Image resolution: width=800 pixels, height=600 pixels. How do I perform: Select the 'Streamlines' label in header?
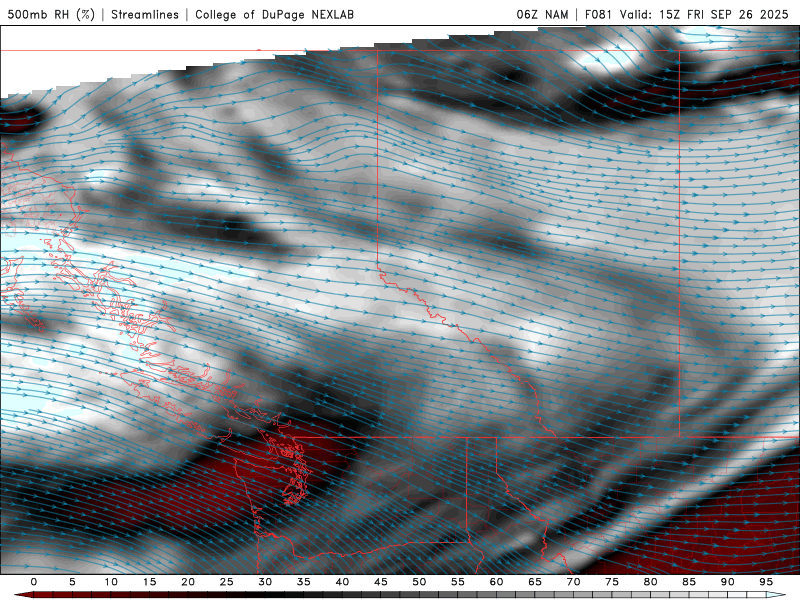145,14
